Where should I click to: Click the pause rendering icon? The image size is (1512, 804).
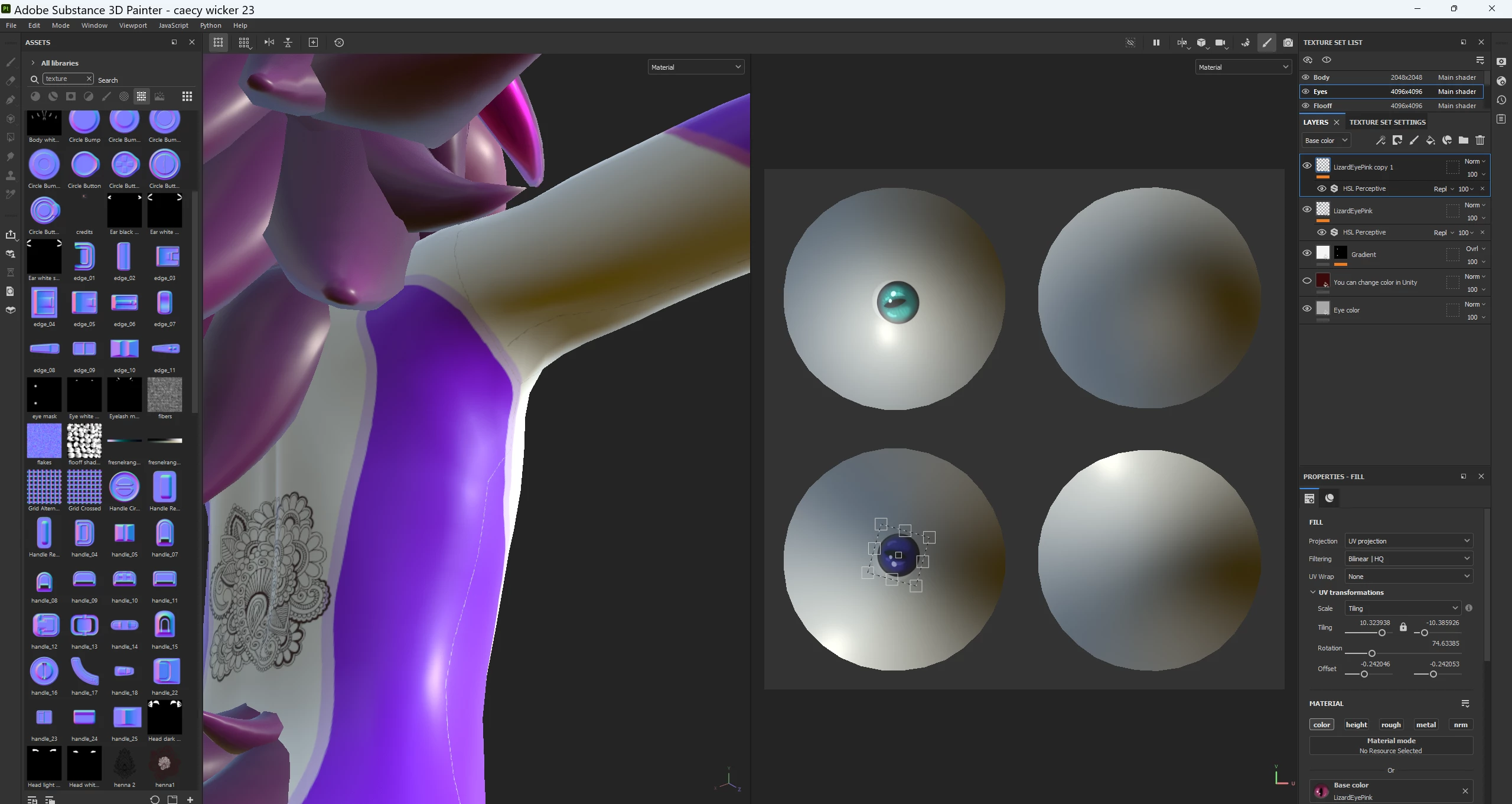(1156, 43)
